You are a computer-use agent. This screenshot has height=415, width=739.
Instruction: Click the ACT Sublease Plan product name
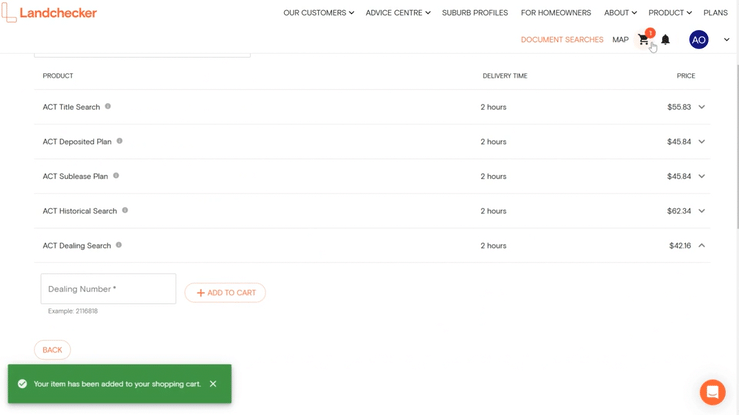click(x=75, y=176)
